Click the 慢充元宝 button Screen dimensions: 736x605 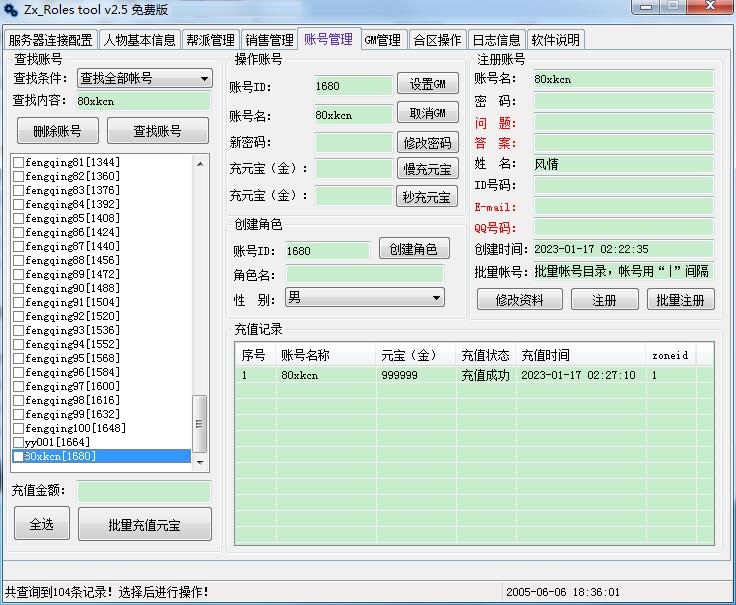coord(428,168)
